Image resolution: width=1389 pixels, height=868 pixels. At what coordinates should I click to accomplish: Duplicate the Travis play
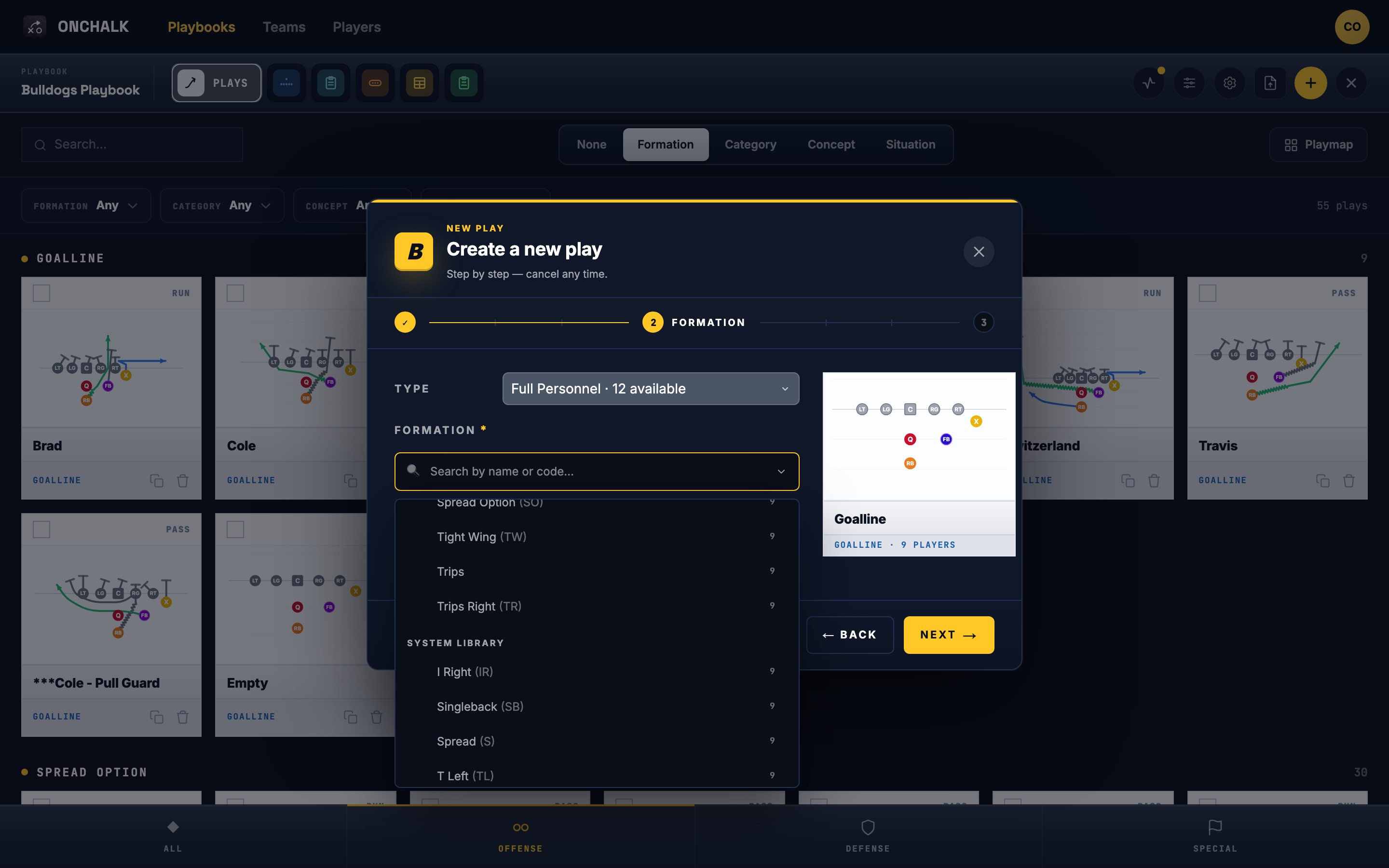point(1322,480)
